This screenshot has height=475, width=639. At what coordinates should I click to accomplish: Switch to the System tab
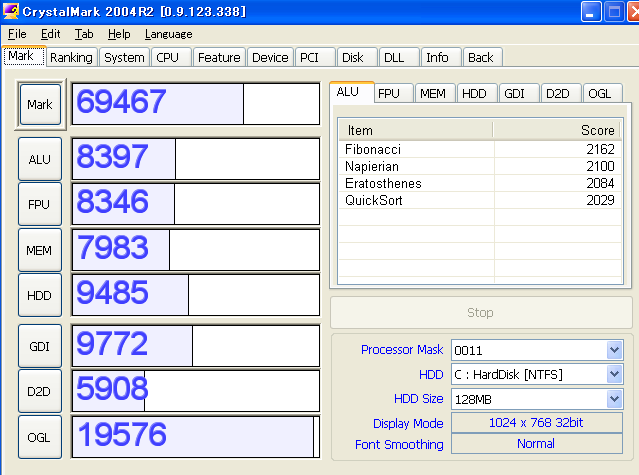[124, 57]
